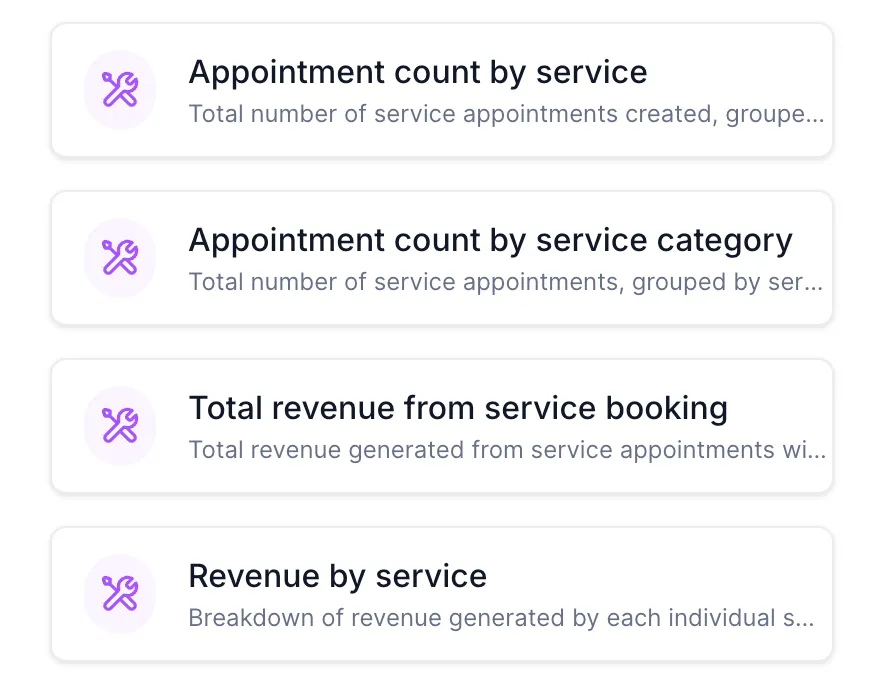
Task: Click the truncated 'groupe...' text in first card
Action: [x=775, y=115]
